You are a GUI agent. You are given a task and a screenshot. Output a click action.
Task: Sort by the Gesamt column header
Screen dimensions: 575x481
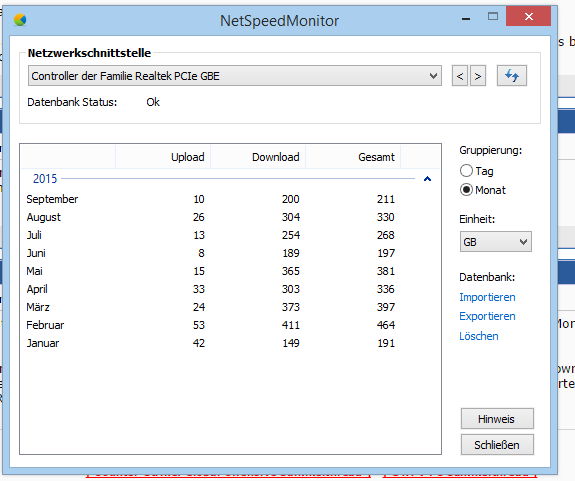[353, 157]
